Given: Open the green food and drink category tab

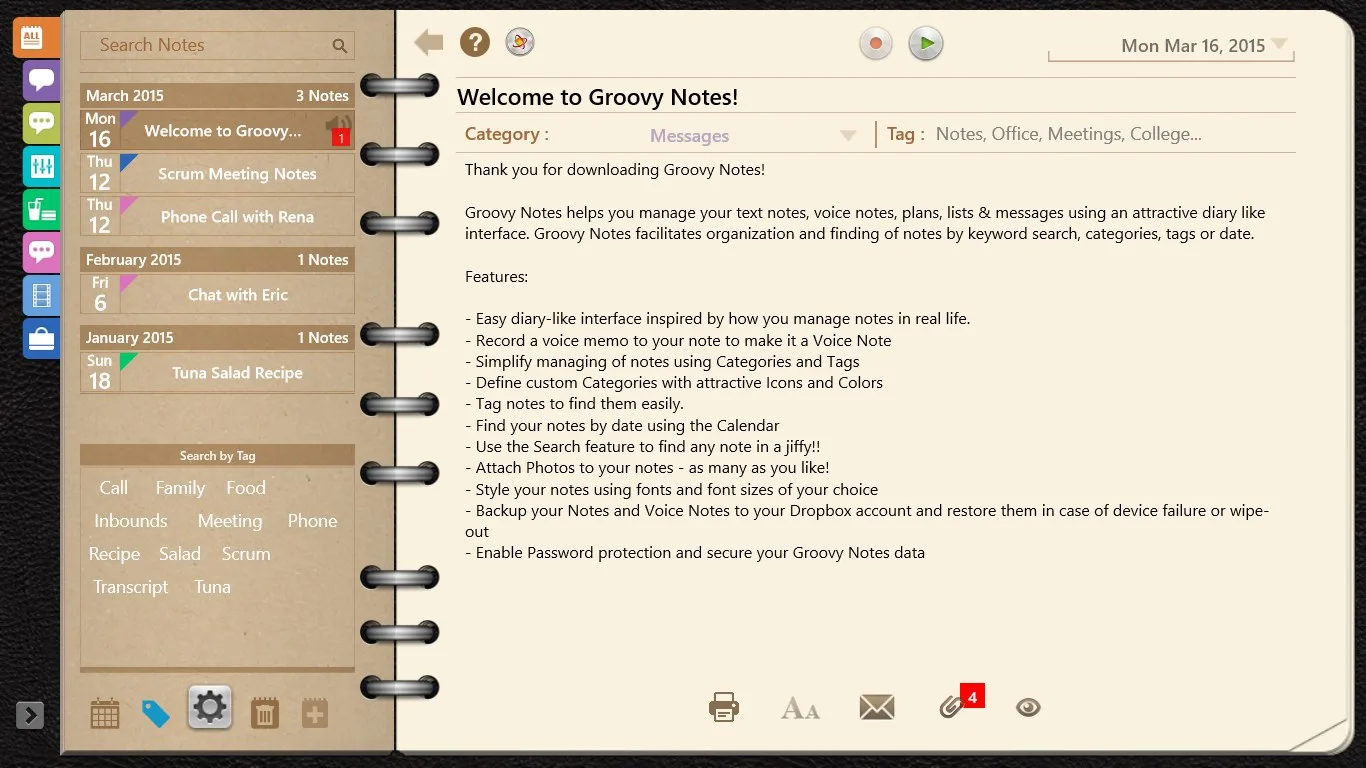Looking at the screenshot, I should tap(41, 209).
